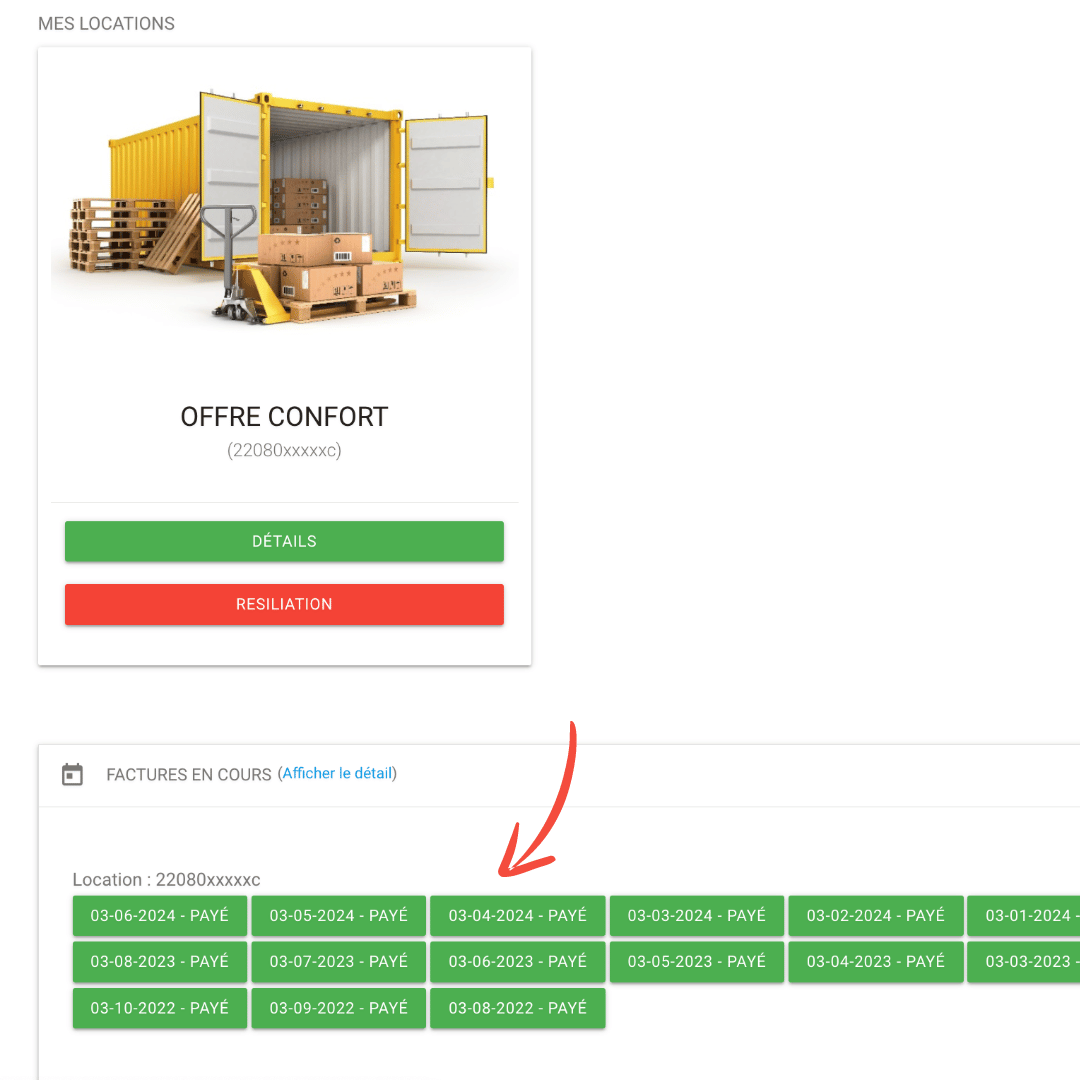The image size is (1080, 1080).
Task: Open invoice 03-05-2024 - PAYÉ
Action: click(x=339, y=915)
